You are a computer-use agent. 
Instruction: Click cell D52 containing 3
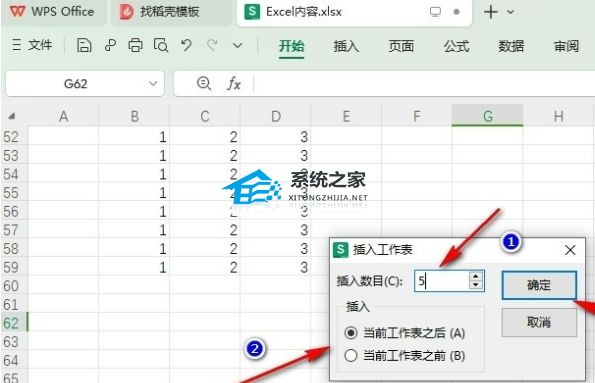275,137
